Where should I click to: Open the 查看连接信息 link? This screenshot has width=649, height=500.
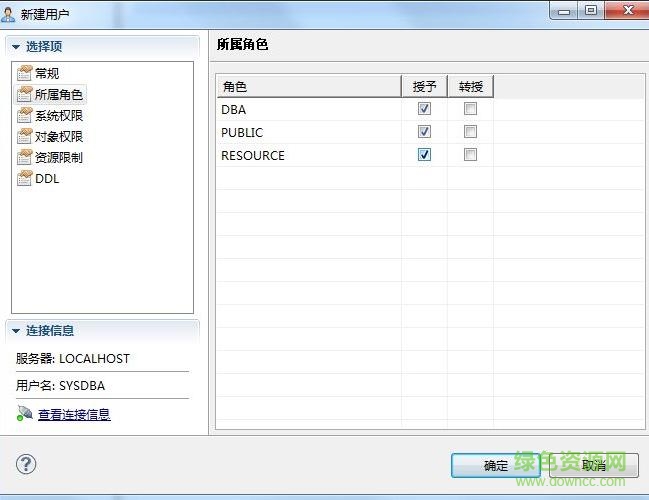(74, 414)
